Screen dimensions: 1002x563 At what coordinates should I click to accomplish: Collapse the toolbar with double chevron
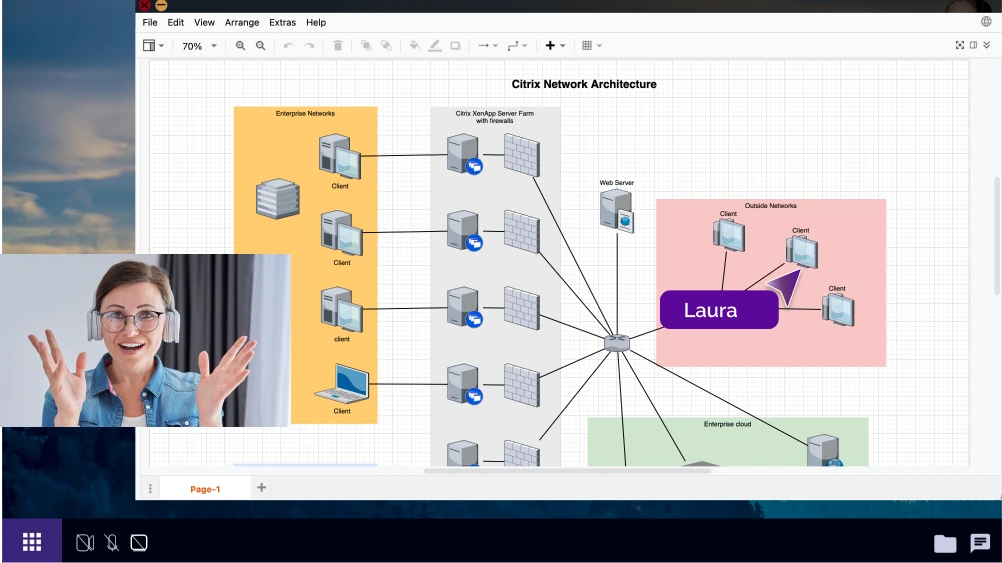click(987, 45)
